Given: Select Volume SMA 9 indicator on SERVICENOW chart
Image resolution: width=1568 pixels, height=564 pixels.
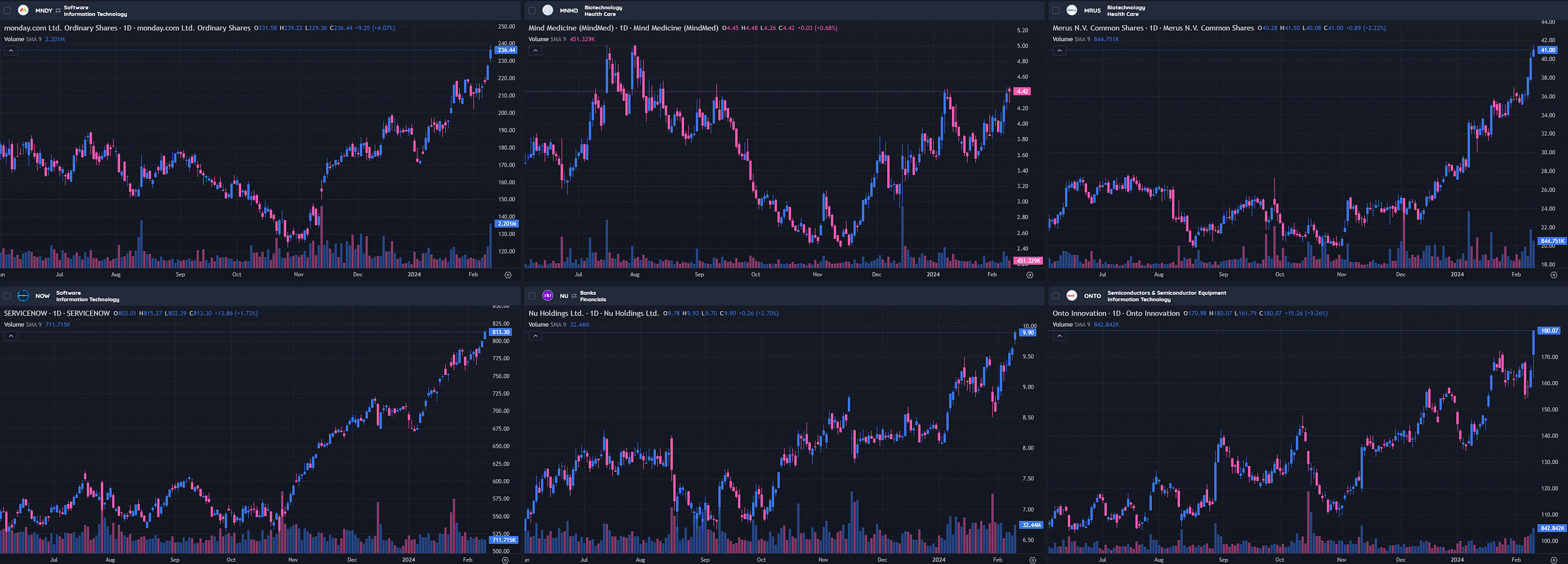Looking at the screenshot, I should (23, 325).
